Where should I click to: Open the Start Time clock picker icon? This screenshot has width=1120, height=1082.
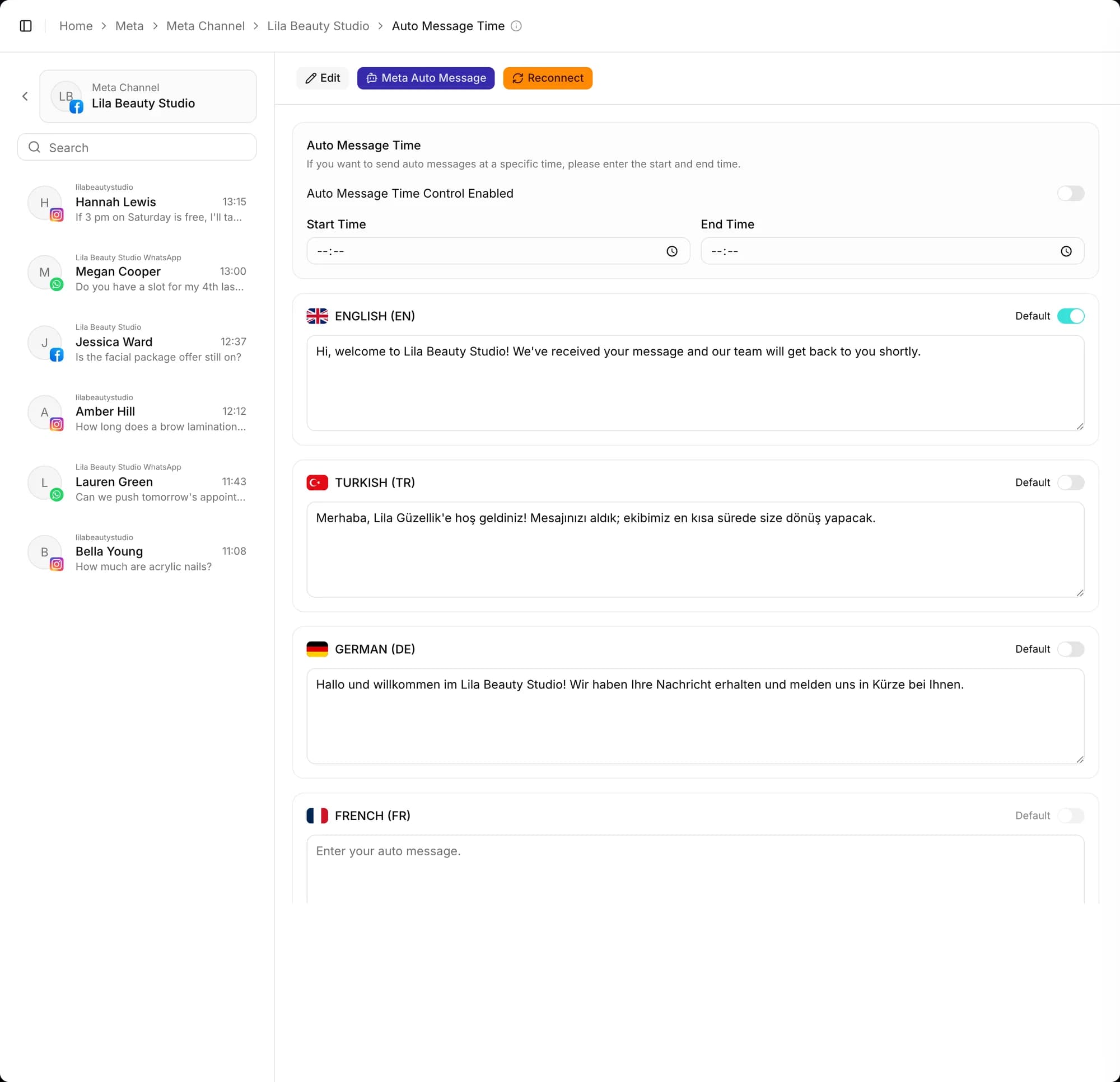(x=672, y=251)
